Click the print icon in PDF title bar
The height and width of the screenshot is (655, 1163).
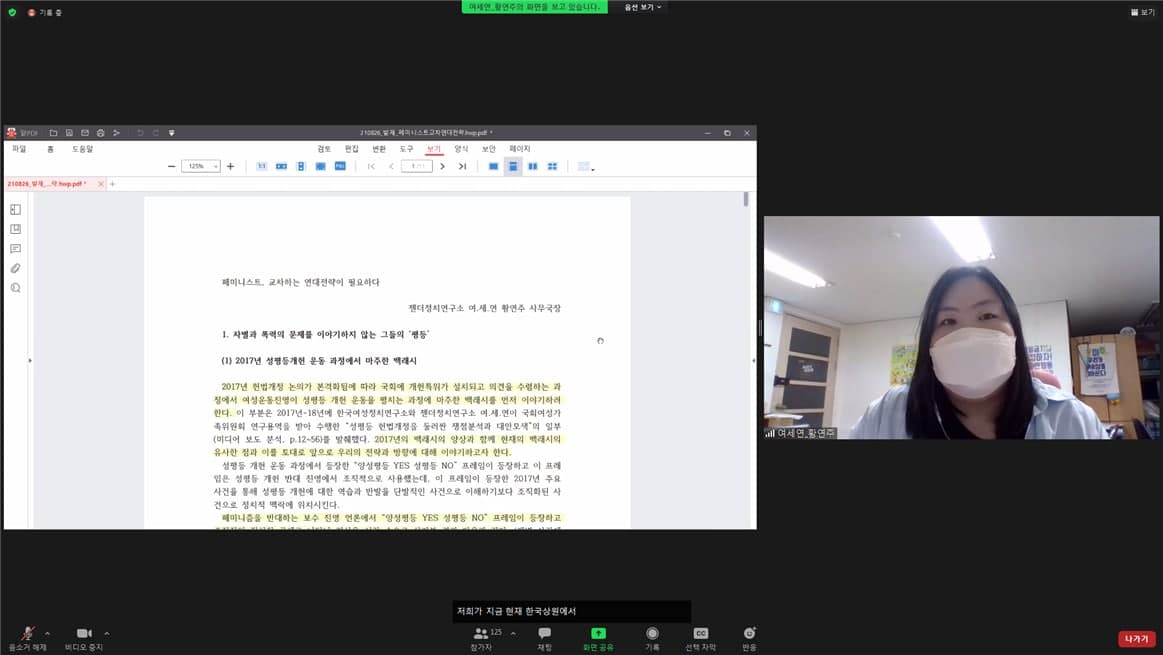point(100,133)
